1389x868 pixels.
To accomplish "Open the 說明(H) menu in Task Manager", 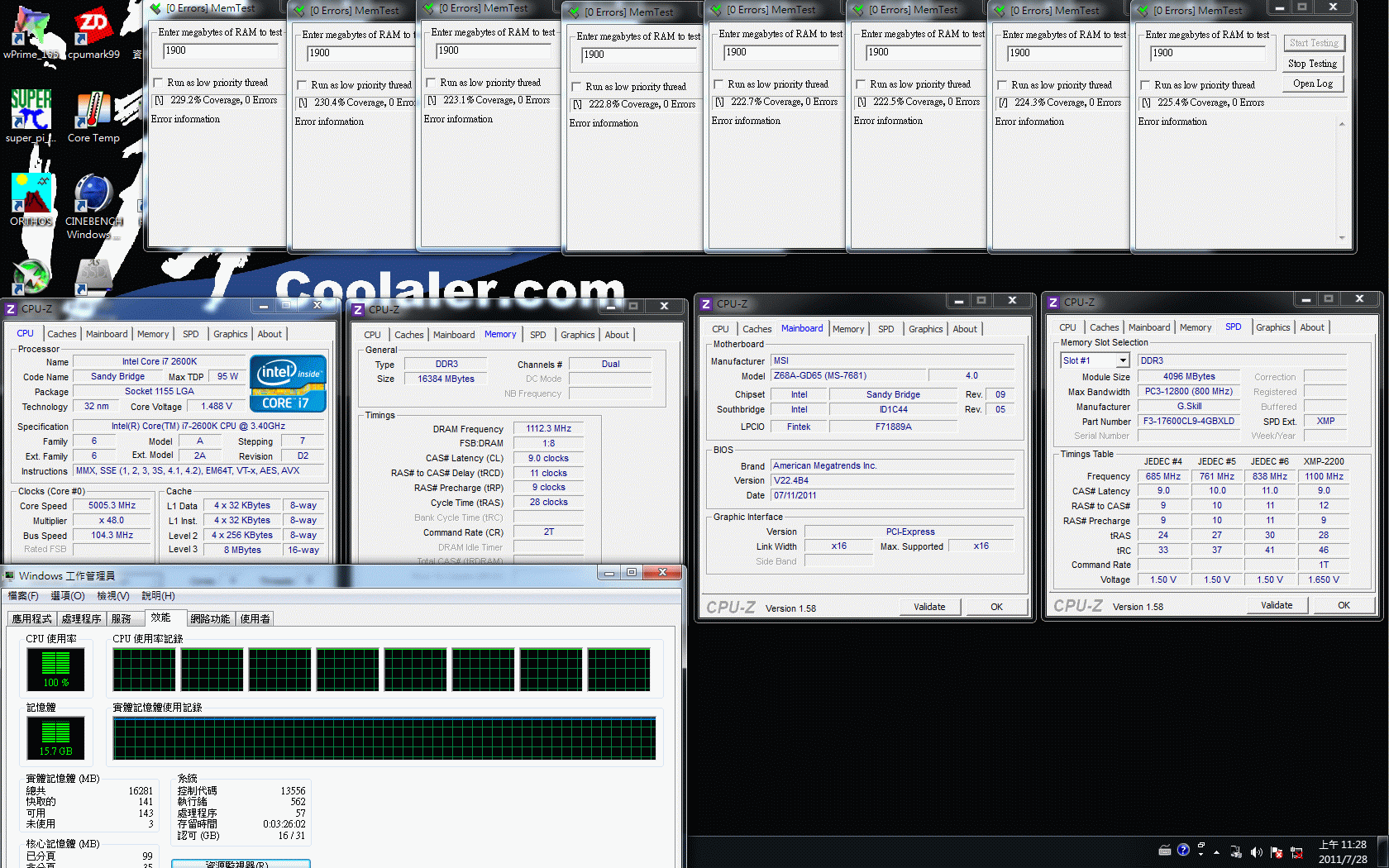I will click(x=158, y=596).
